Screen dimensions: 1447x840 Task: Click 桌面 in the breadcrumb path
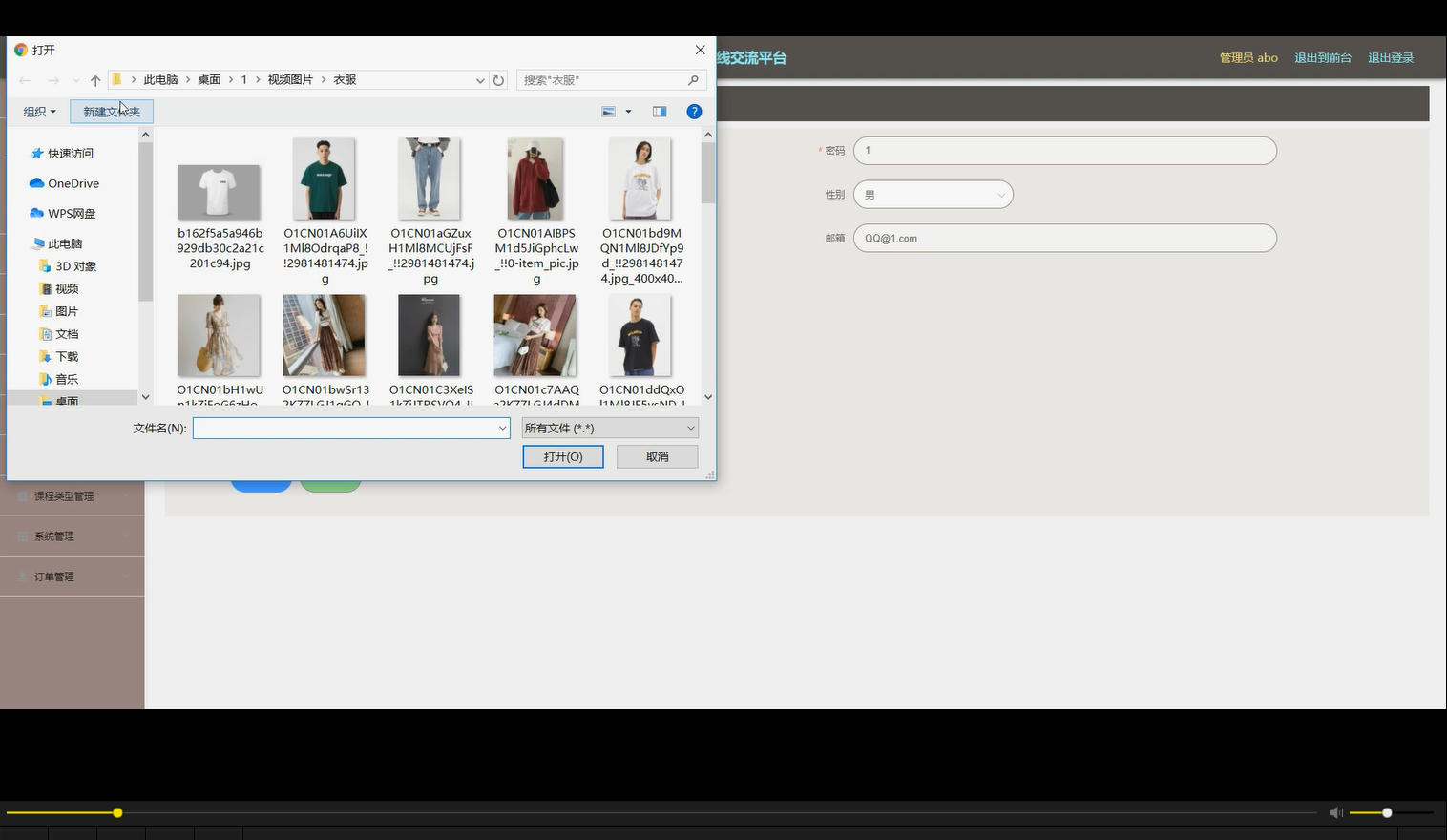(209, 80)
